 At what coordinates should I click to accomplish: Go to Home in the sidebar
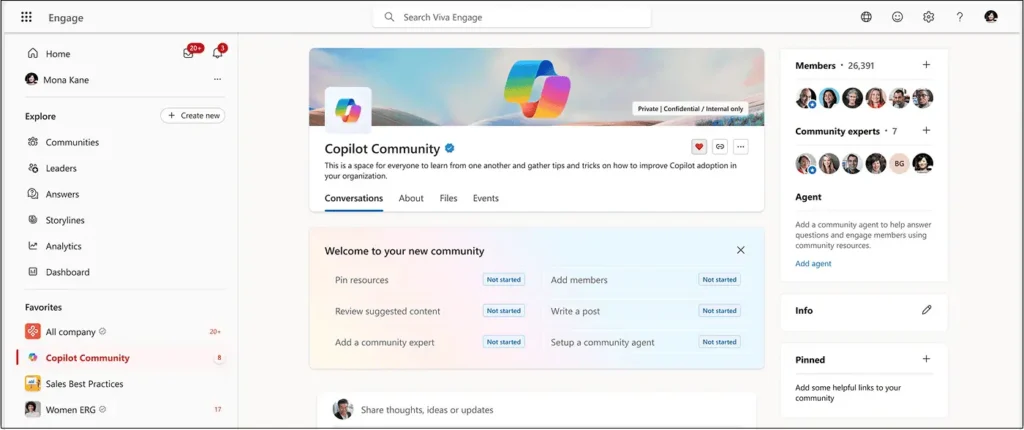pos(57,54)
